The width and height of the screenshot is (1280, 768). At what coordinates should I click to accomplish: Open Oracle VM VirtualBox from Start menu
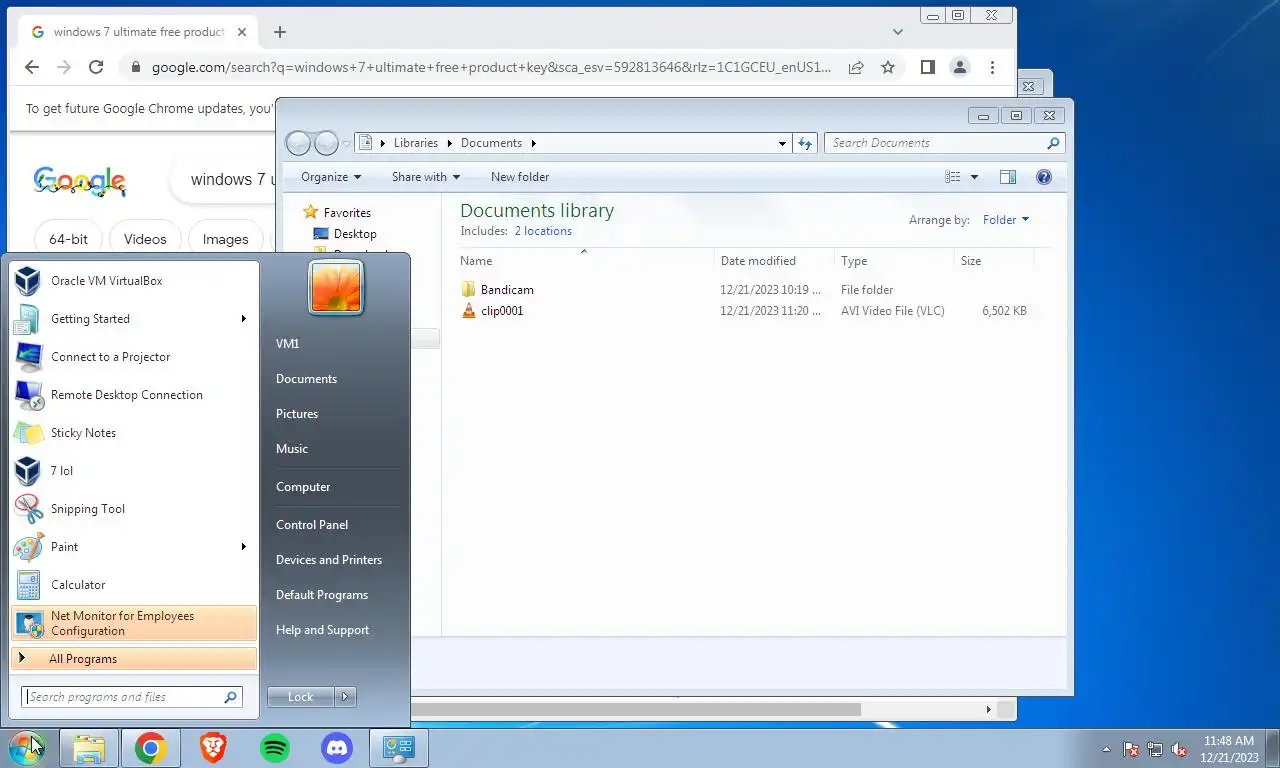[x=134, y=281]
